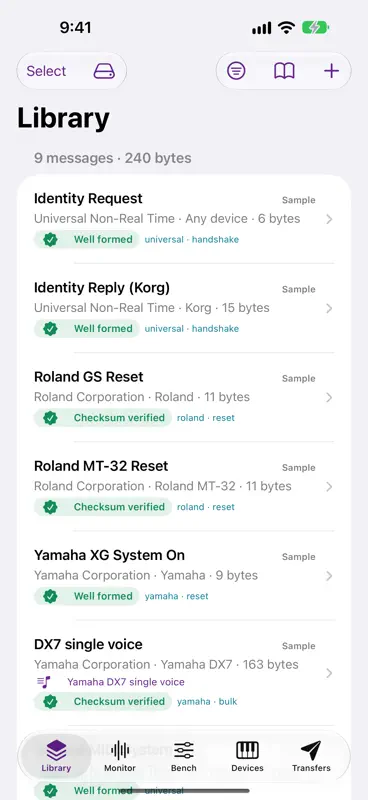Switch to the Monitor waveform tab
The image size is (368, 800).
[x=120, y=756]
